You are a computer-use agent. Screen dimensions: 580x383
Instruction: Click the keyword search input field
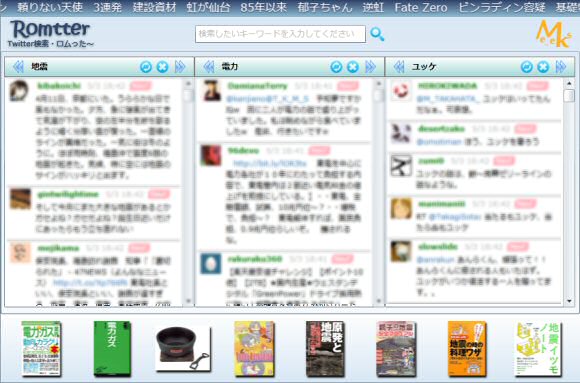click(x=280, y=34)
